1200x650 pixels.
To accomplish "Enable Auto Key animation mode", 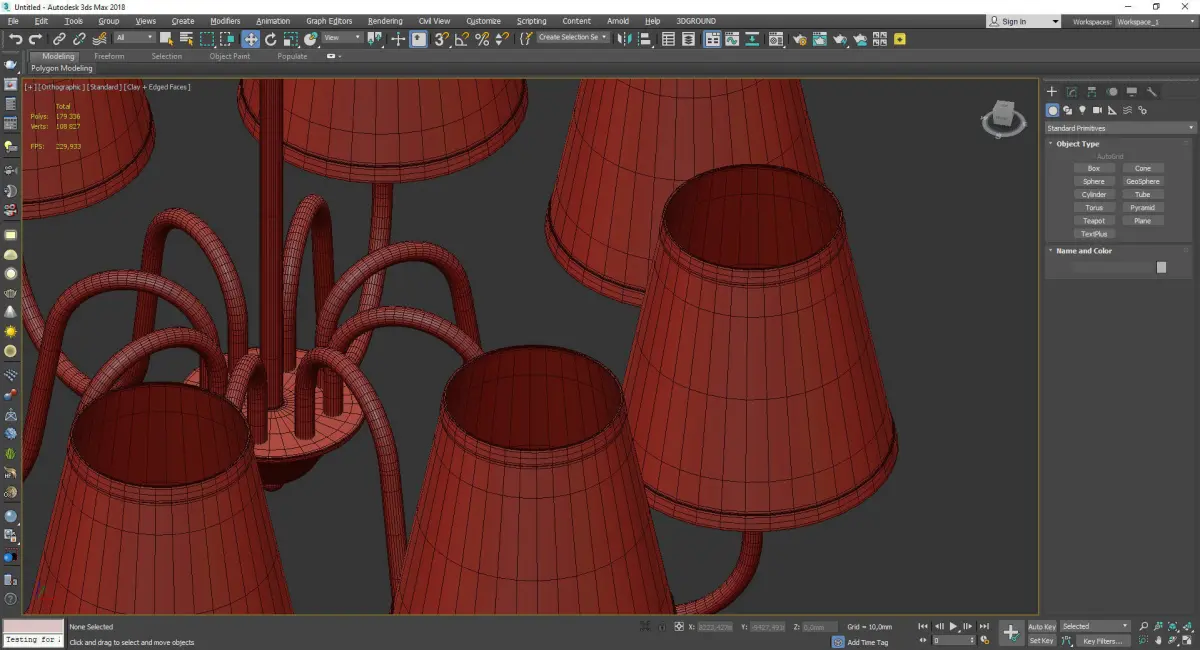I will (x=1041, y=627).
